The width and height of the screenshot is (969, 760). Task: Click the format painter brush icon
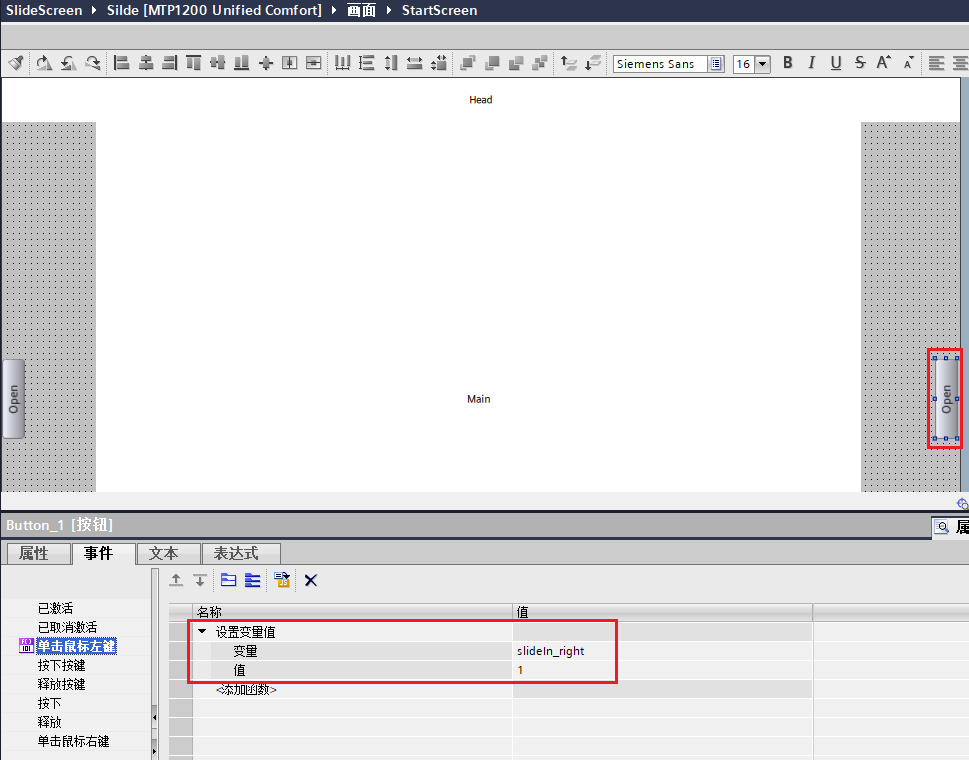(x=16, y=63)
